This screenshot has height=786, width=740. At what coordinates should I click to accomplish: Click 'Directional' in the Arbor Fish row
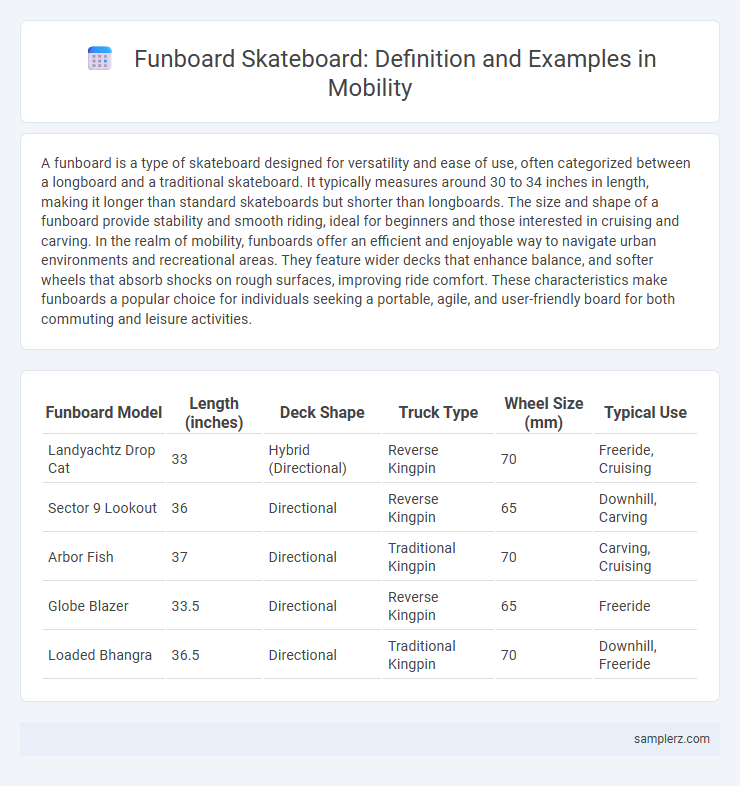(x=302, y=557)
